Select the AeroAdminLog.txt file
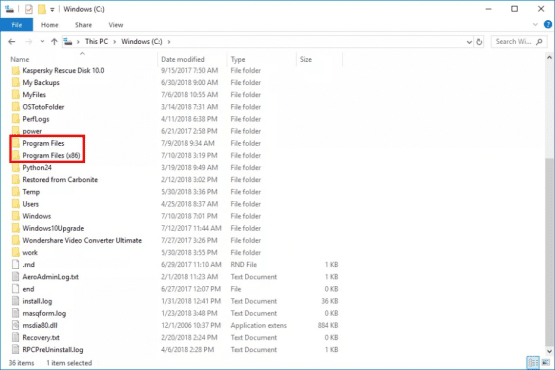This screenshot has width=555, height=370. pos(50,277)
